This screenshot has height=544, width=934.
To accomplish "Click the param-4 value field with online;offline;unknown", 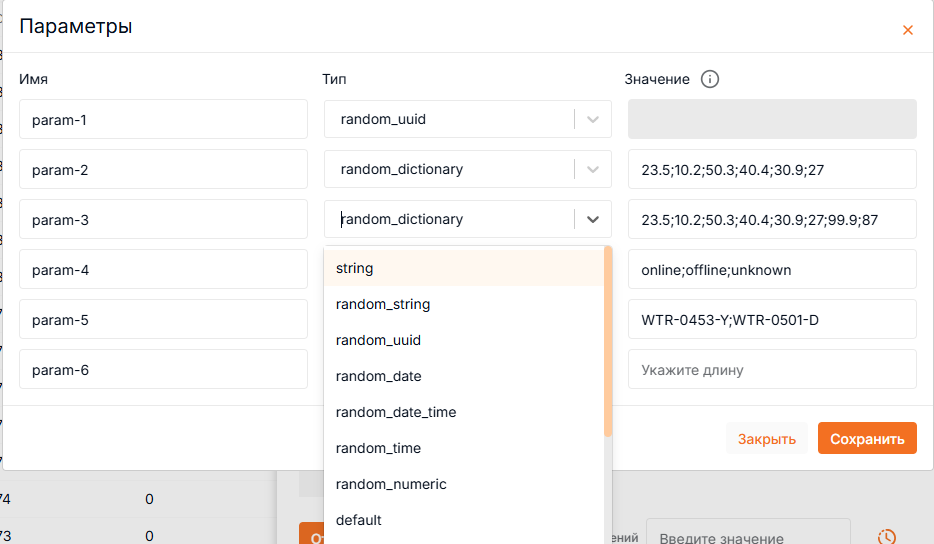I will point(771,270).
